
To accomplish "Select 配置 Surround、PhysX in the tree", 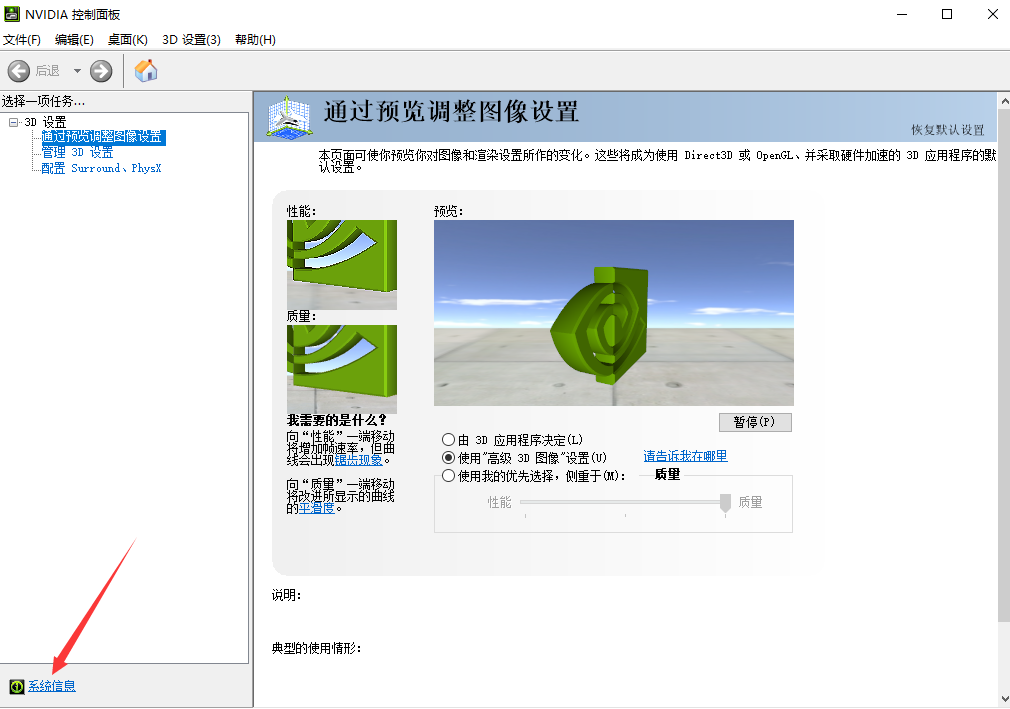I will (x=101, y=168).
